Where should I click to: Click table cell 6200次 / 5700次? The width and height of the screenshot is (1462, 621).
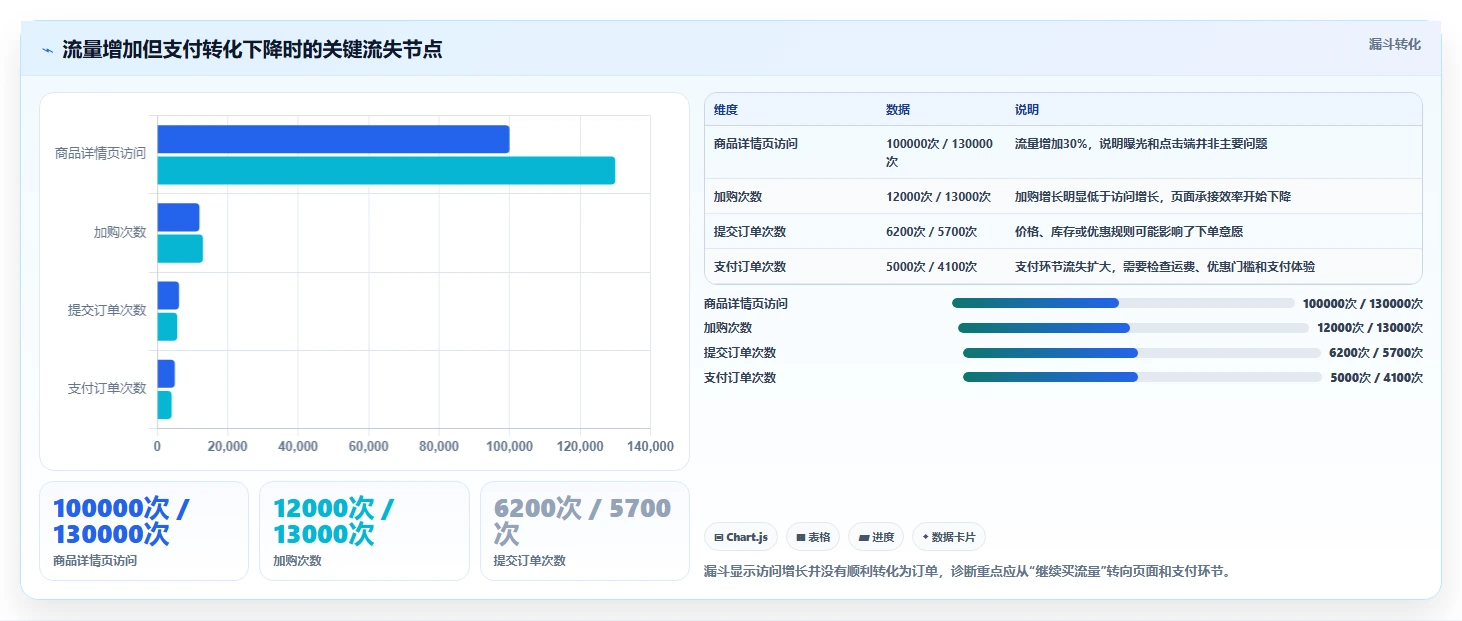pyautogui.click(x=931, y=232)
